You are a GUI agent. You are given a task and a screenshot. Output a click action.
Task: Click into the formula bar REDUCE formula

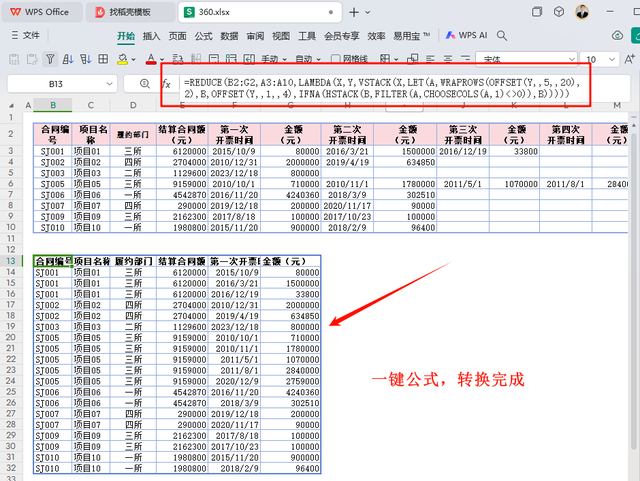pos(384,88)
